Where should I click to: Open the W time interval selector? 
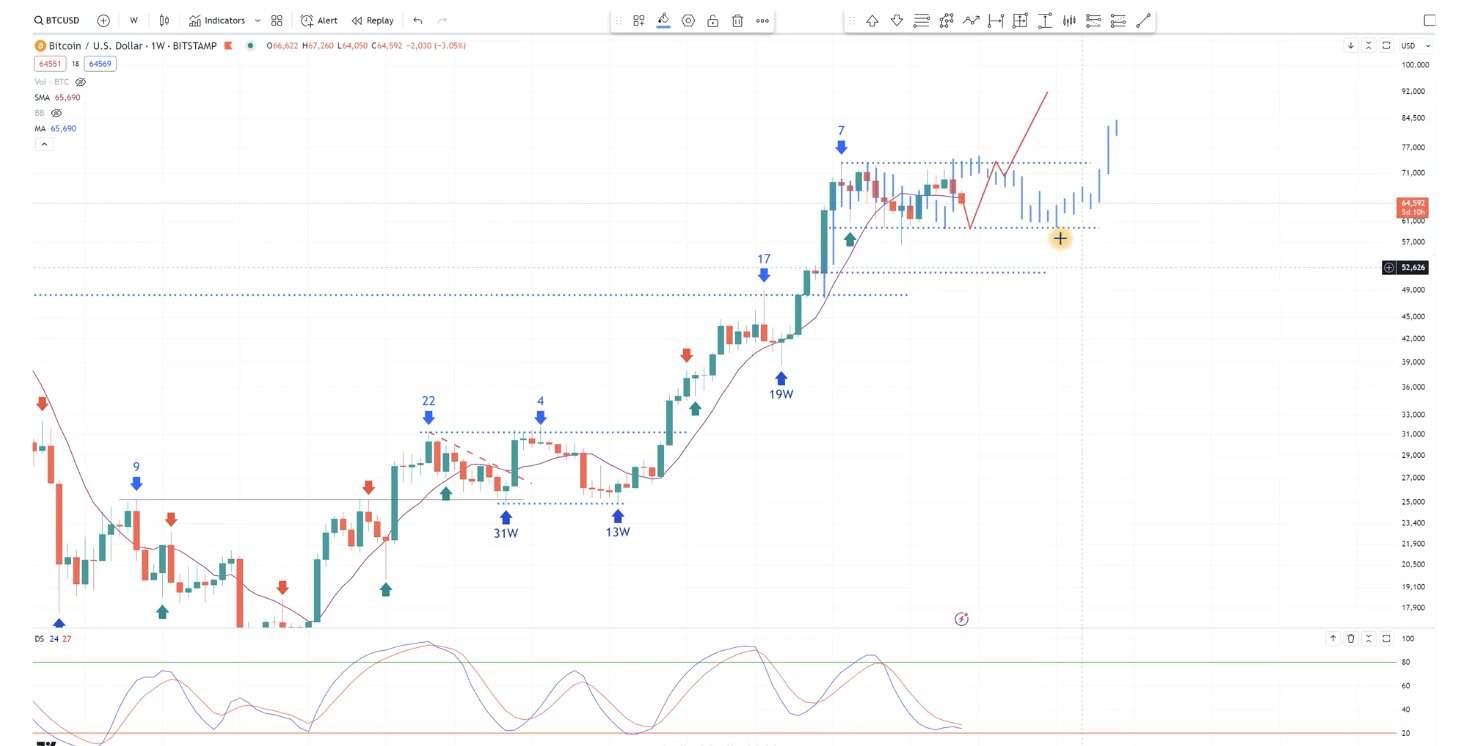click(x=133, y=20)
